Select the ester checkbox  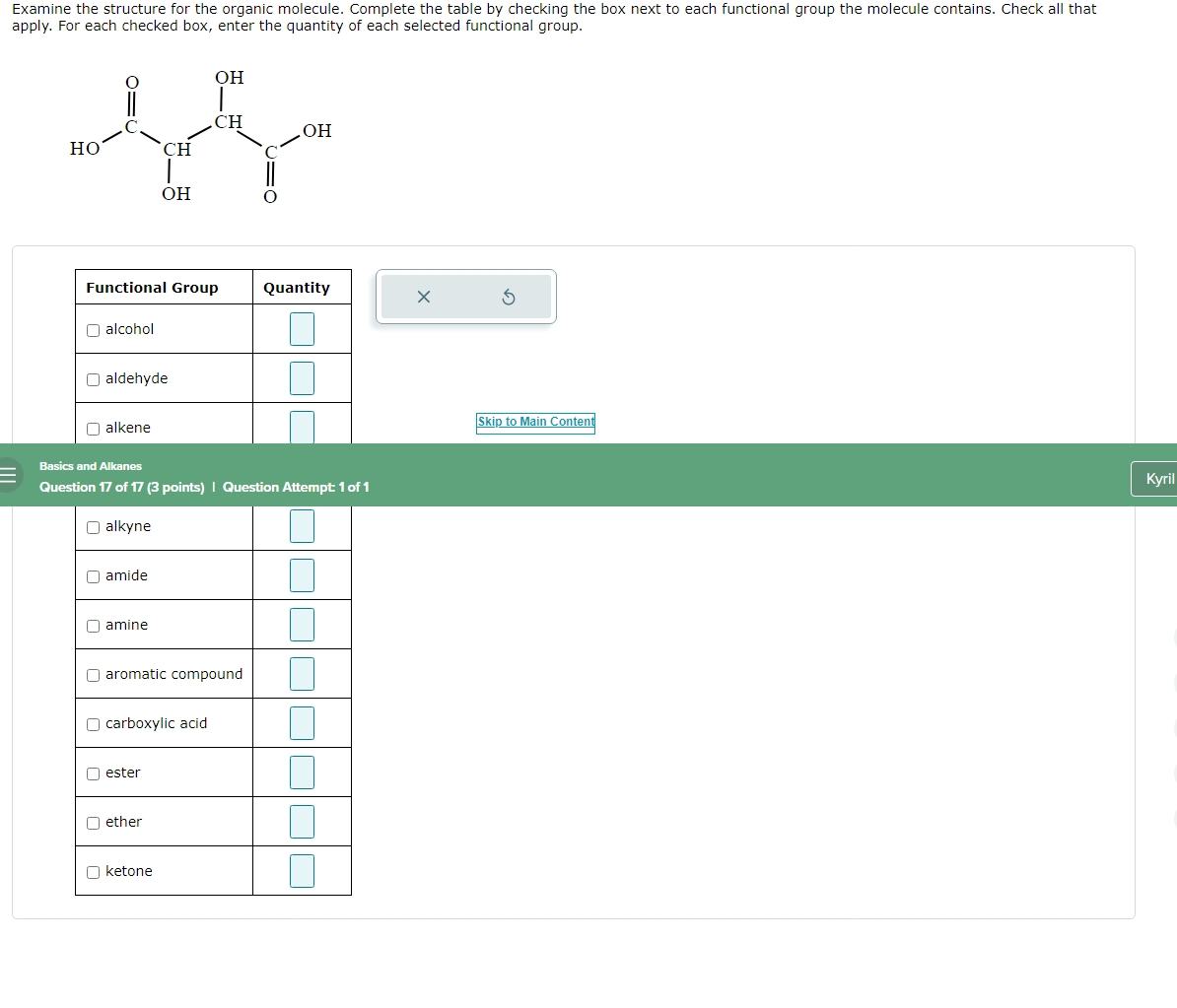pos(92,773)
